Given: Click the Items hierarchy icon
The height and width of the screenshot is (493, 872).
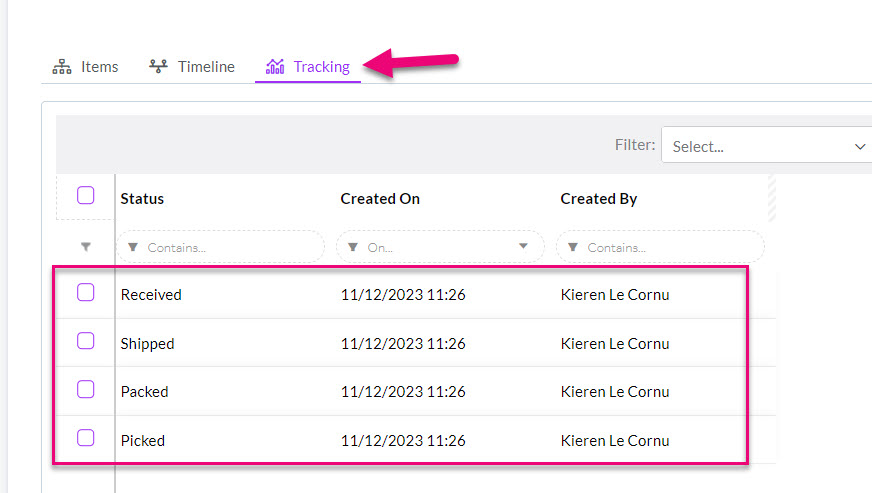Looking at the screenshot, I should pyautogui.click(x=62, y=67).
